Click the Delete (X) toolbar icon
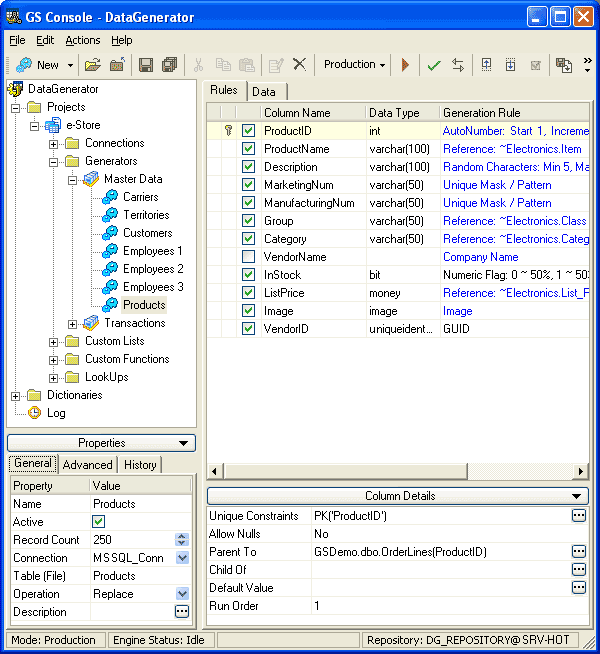This screenshot has width=600, height=654. pos(299,65)
